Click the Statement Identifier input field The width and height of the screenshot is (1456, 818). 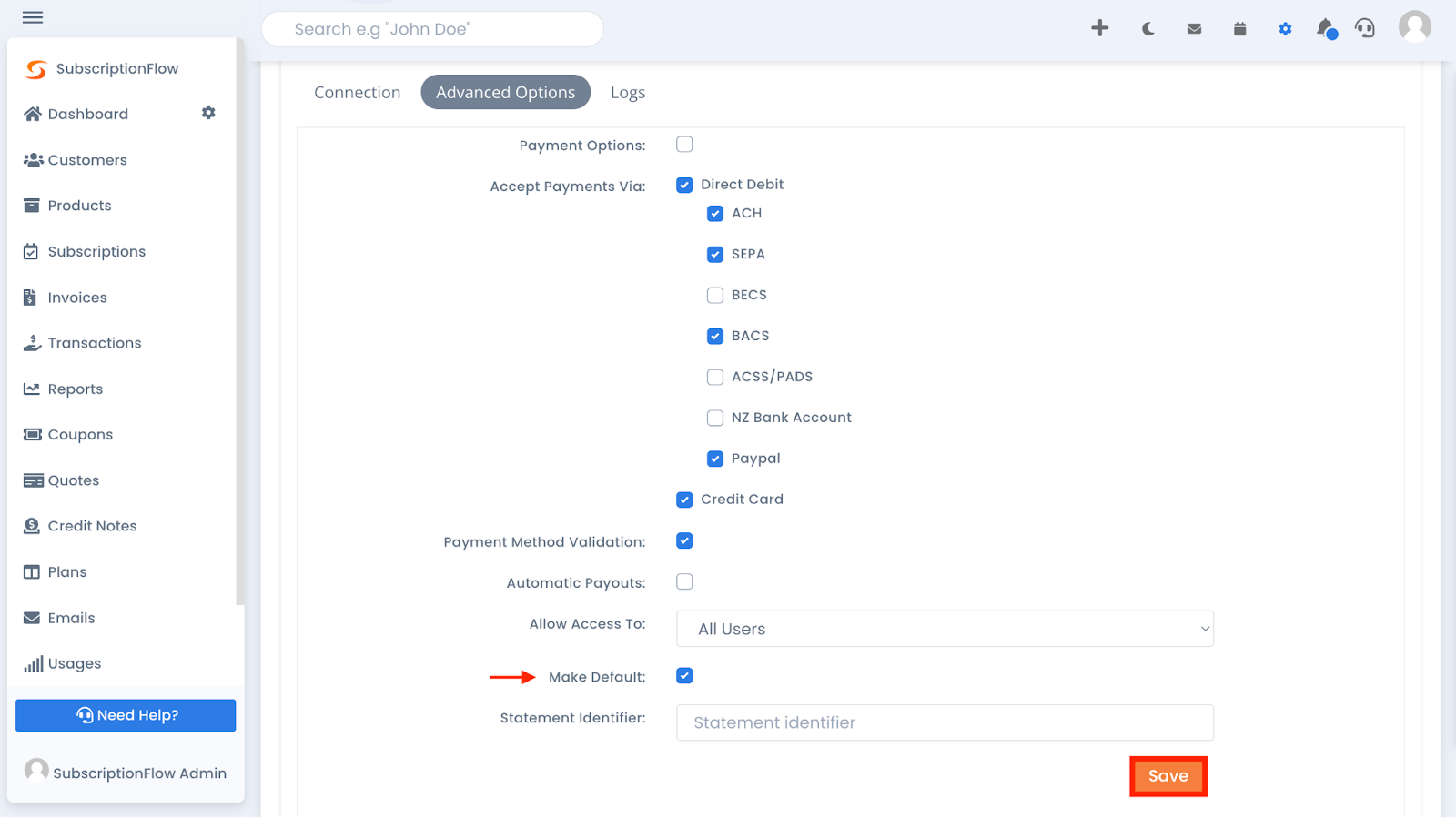945,722
